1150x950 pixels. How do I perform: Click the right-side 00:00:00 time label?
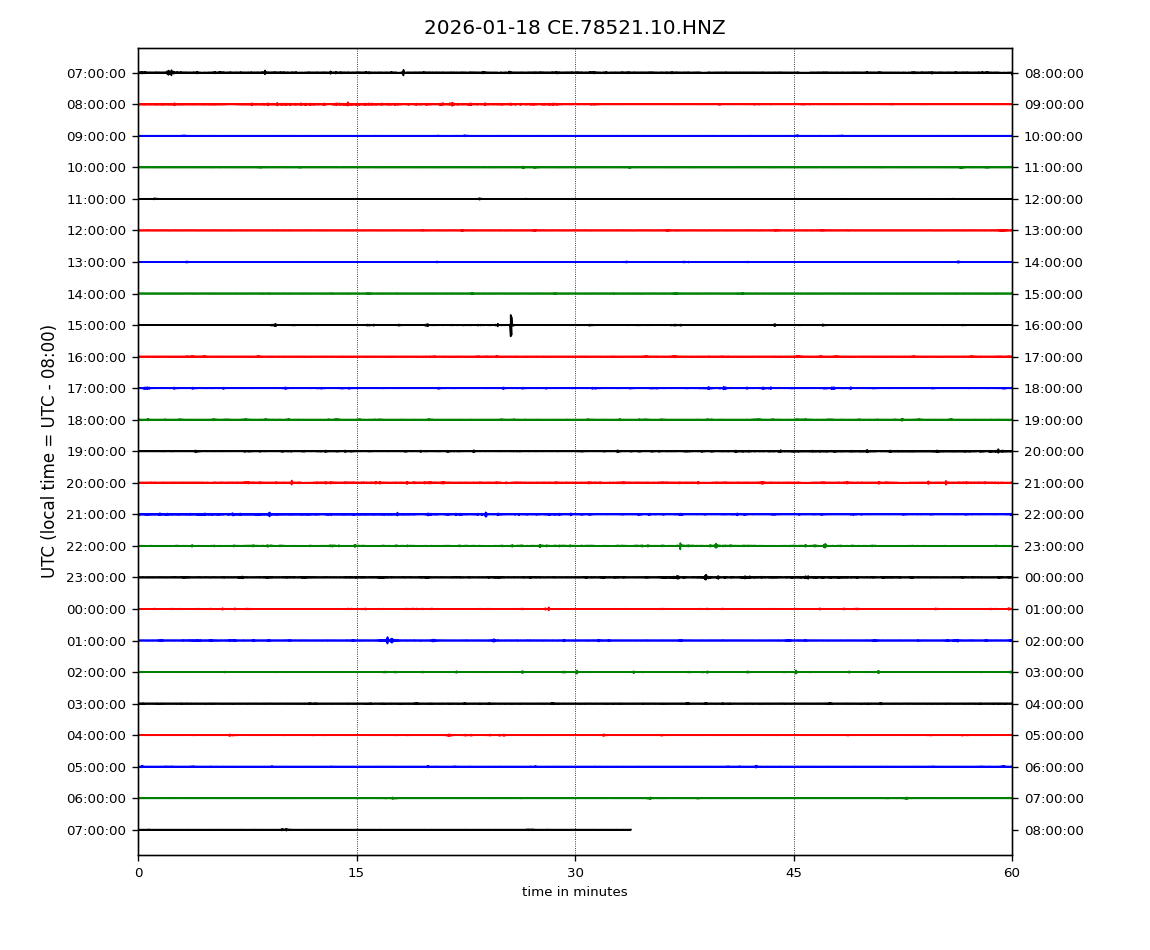point(1053,578)
